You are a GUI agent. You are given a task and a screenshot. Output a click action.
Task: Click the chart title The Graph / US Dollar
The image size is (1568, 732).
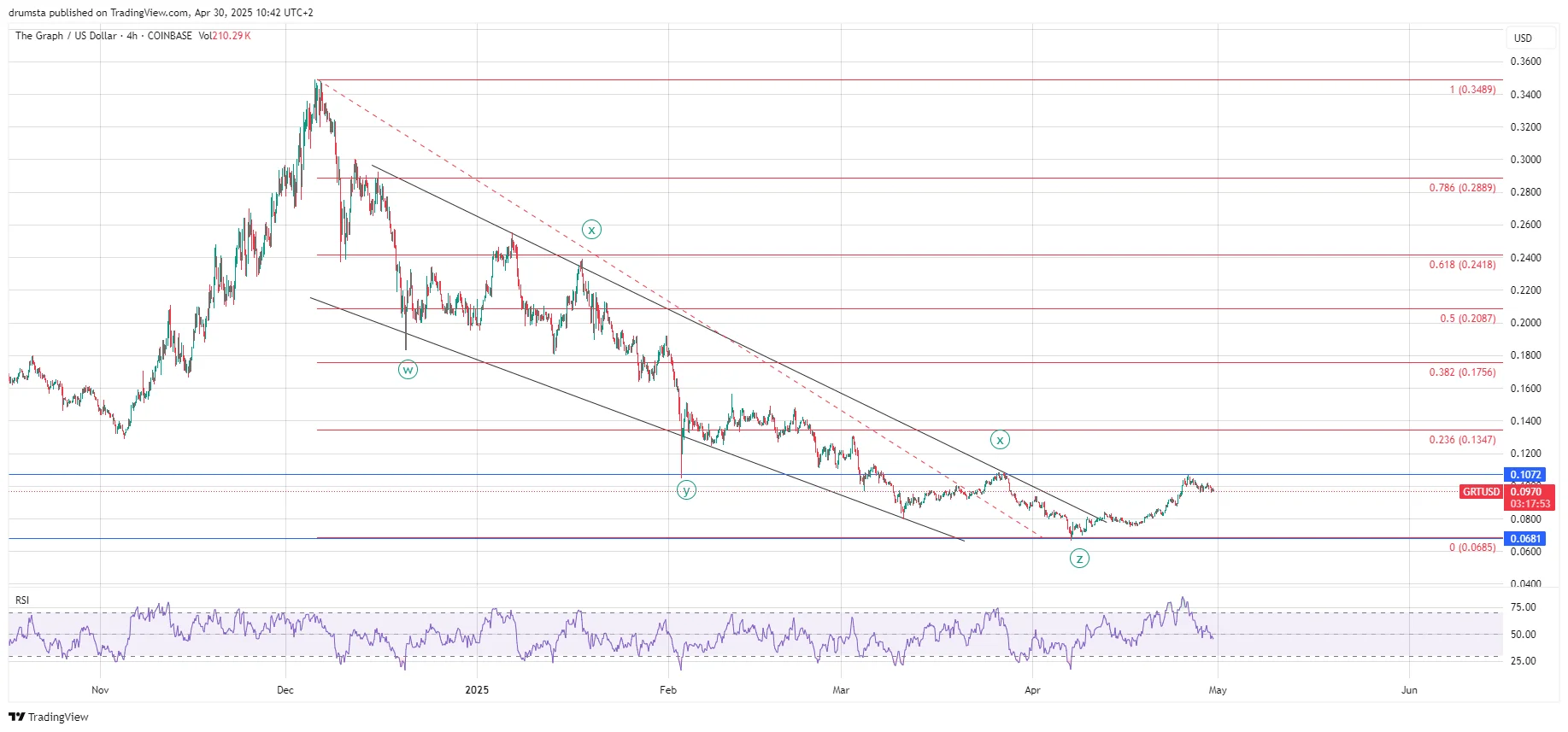pos(66,36)
